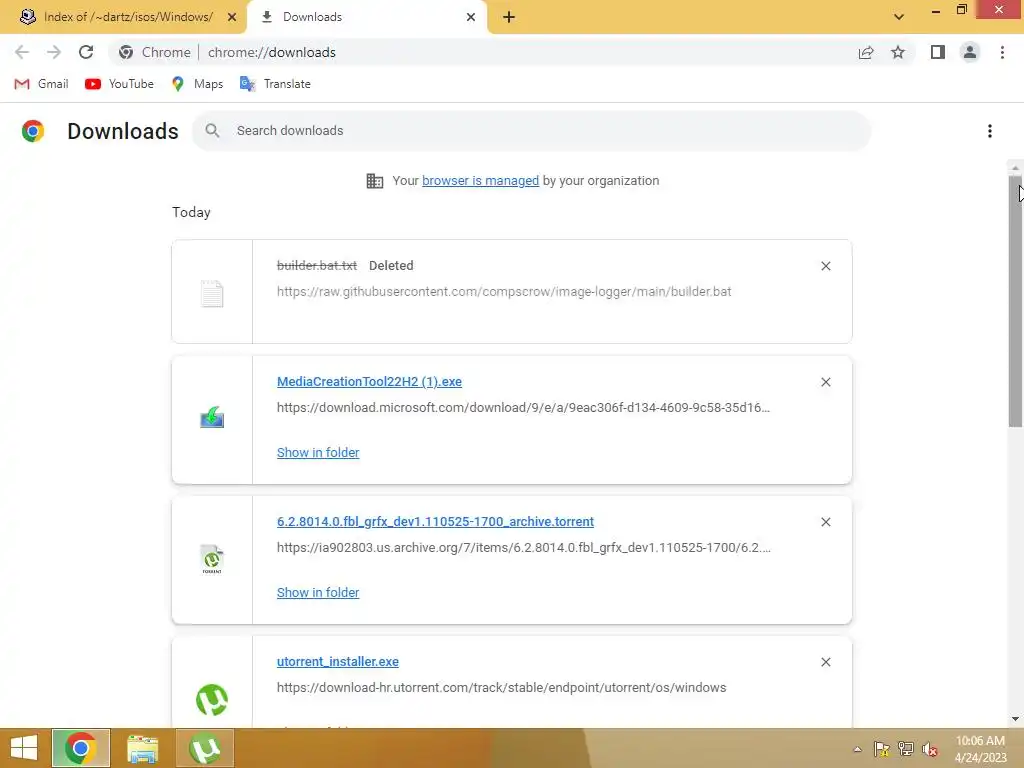
Task: Close the Index of /~dartz tab
Action: (232, 17)
